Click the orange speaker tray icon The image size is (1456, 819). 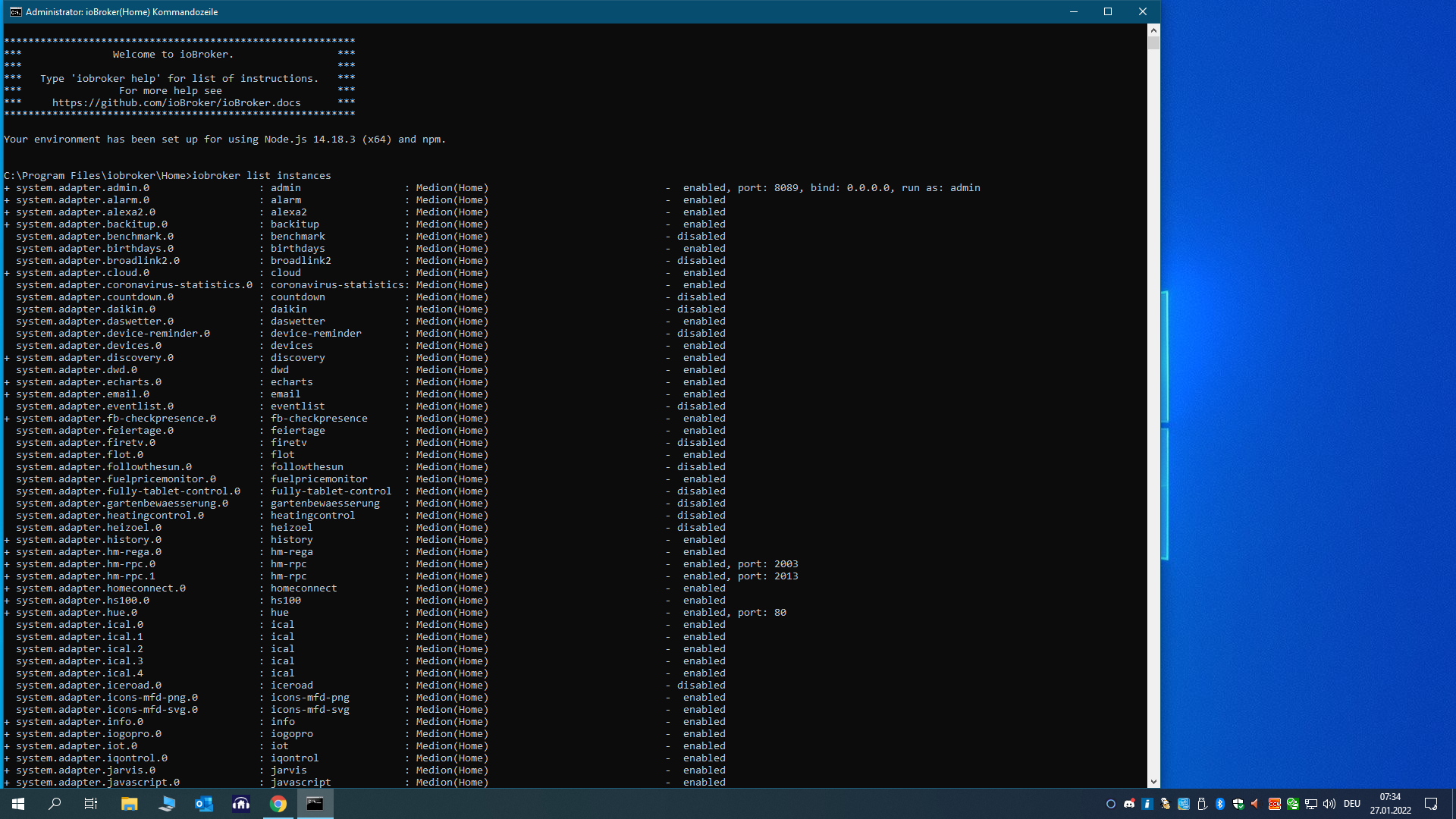pyautogui.click(x=1256, y=804)
